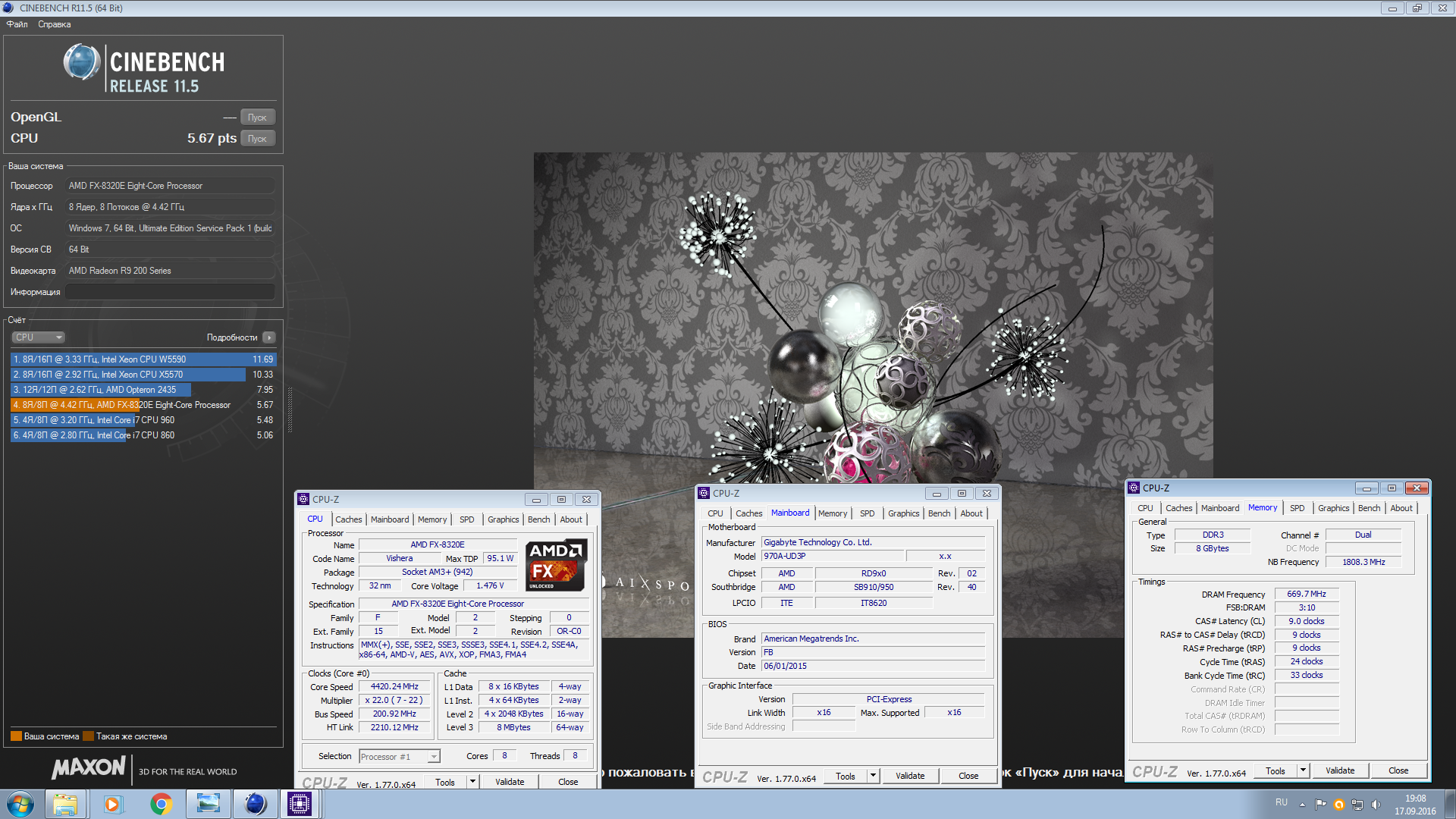Click title icon of CPU-Z processor window
This screenshot has height=819, width=1456.
point(303,499)
